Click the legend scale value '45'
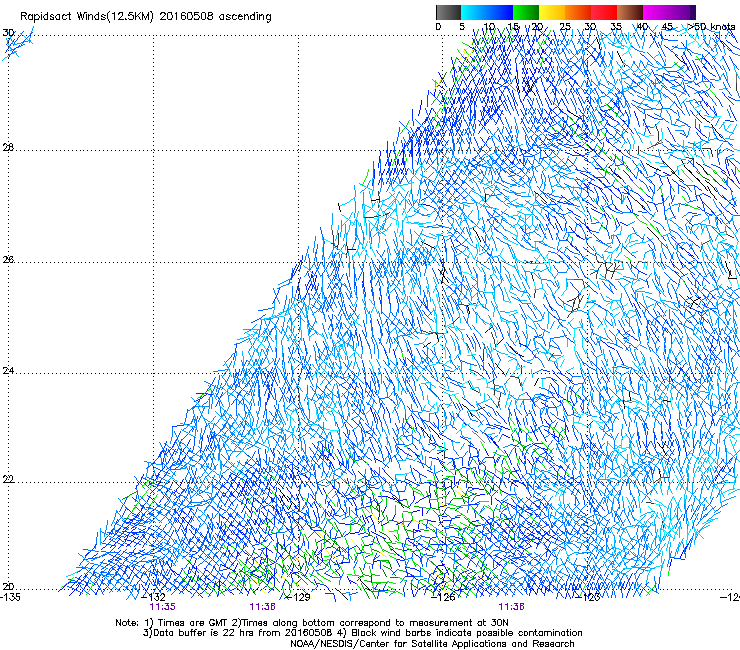Image resolution: width=740 pixels, height=650 pixels. click(667, 27)
